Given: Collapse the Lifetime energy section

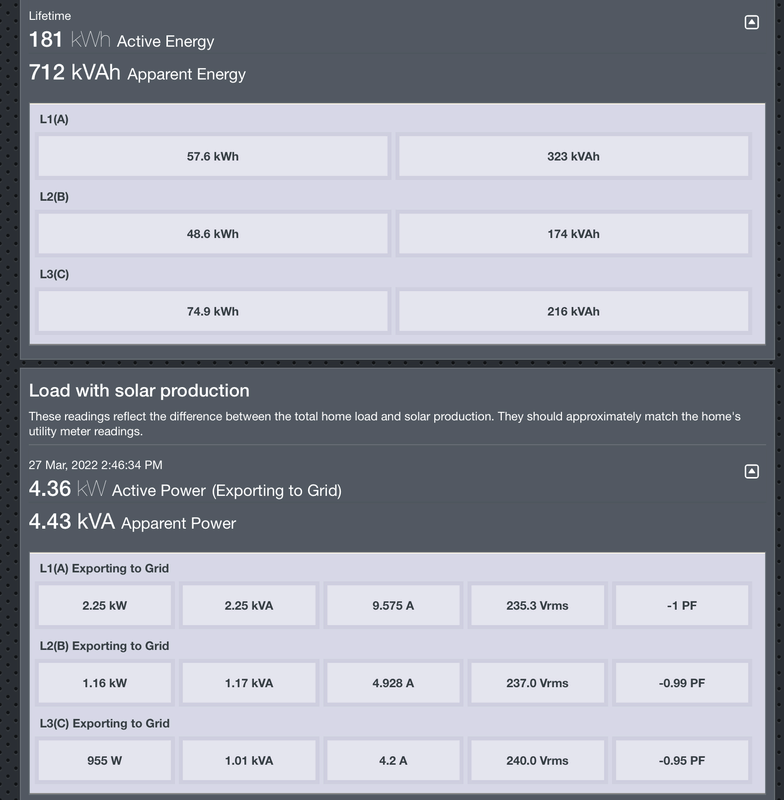Looking at the screenshot, I should pyautogui.click(x=752, y=22).
